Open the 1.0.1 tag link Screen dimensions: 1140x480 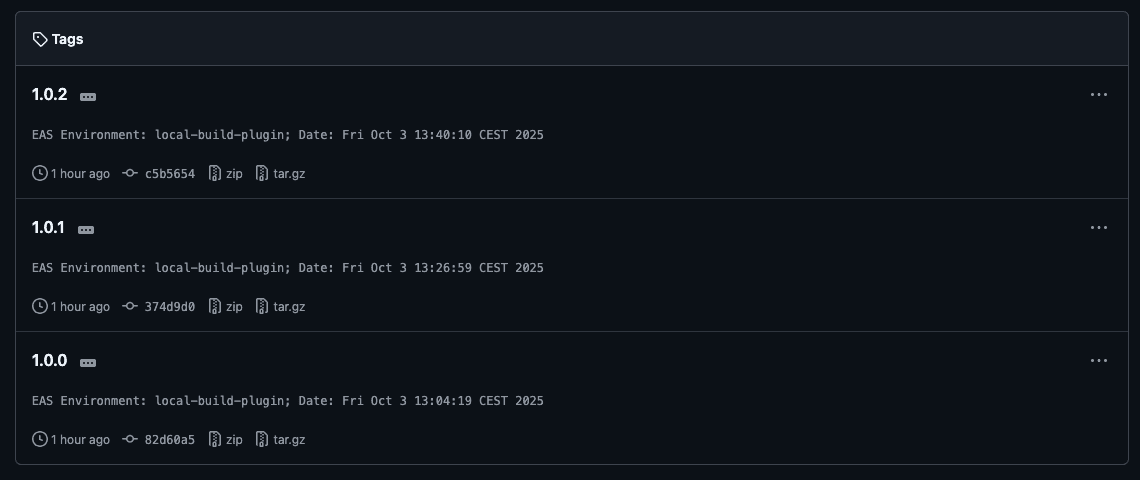(48, 228)
